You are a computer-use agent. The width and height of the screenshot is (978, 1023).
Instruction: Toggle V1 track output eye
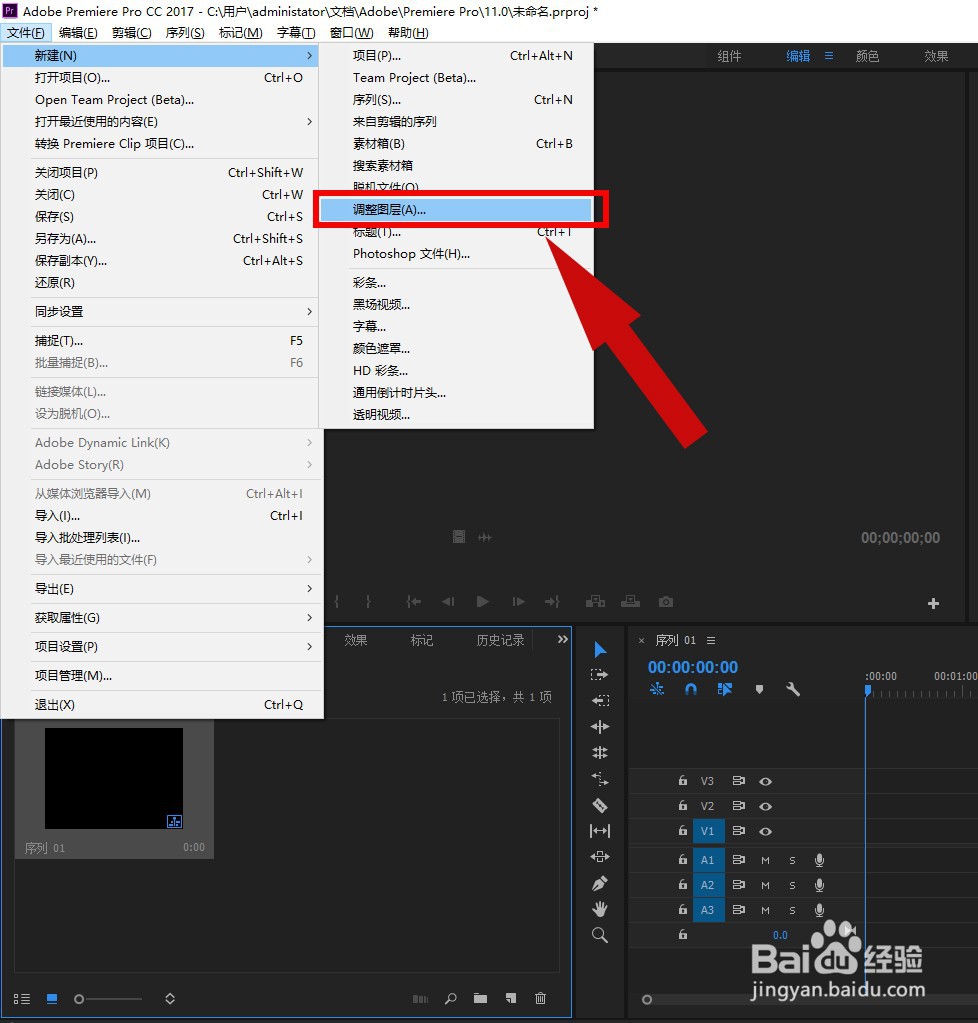[766, 831]
